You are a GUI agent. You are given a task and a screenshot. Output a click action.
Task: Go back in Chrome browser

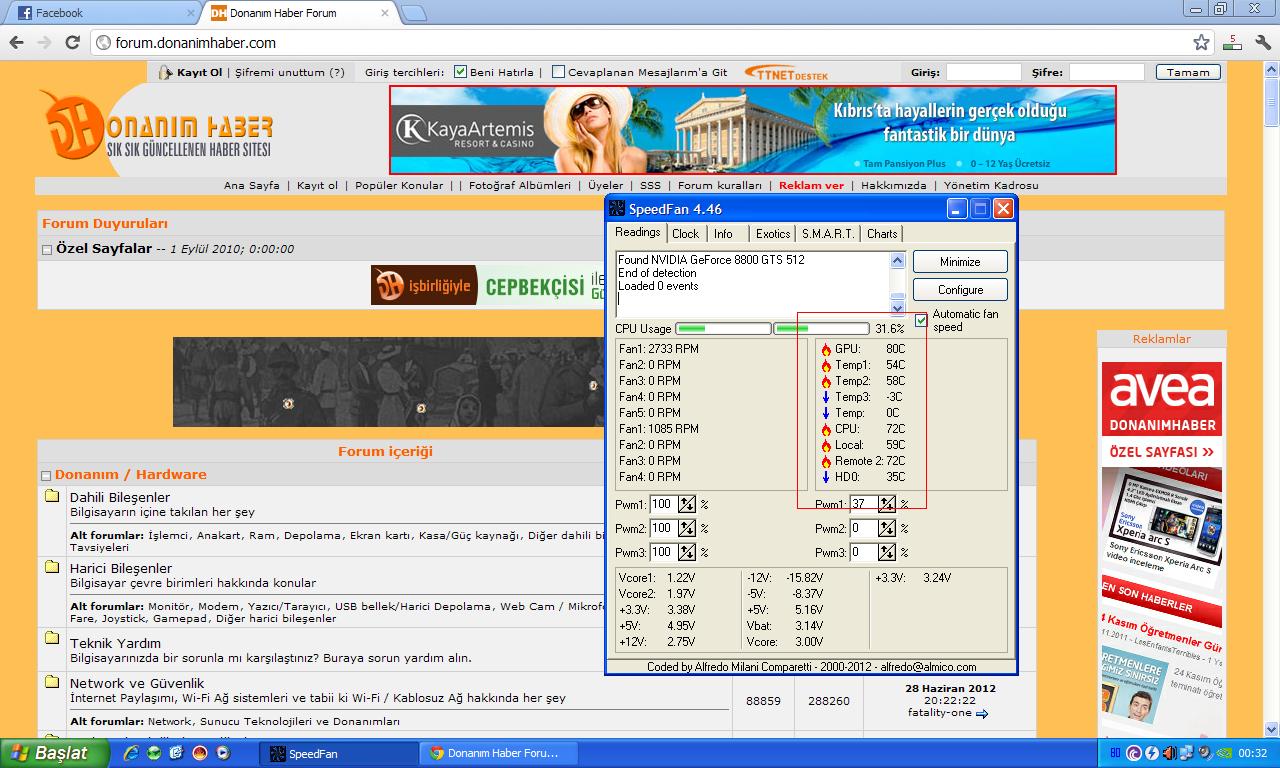[16, 42]
